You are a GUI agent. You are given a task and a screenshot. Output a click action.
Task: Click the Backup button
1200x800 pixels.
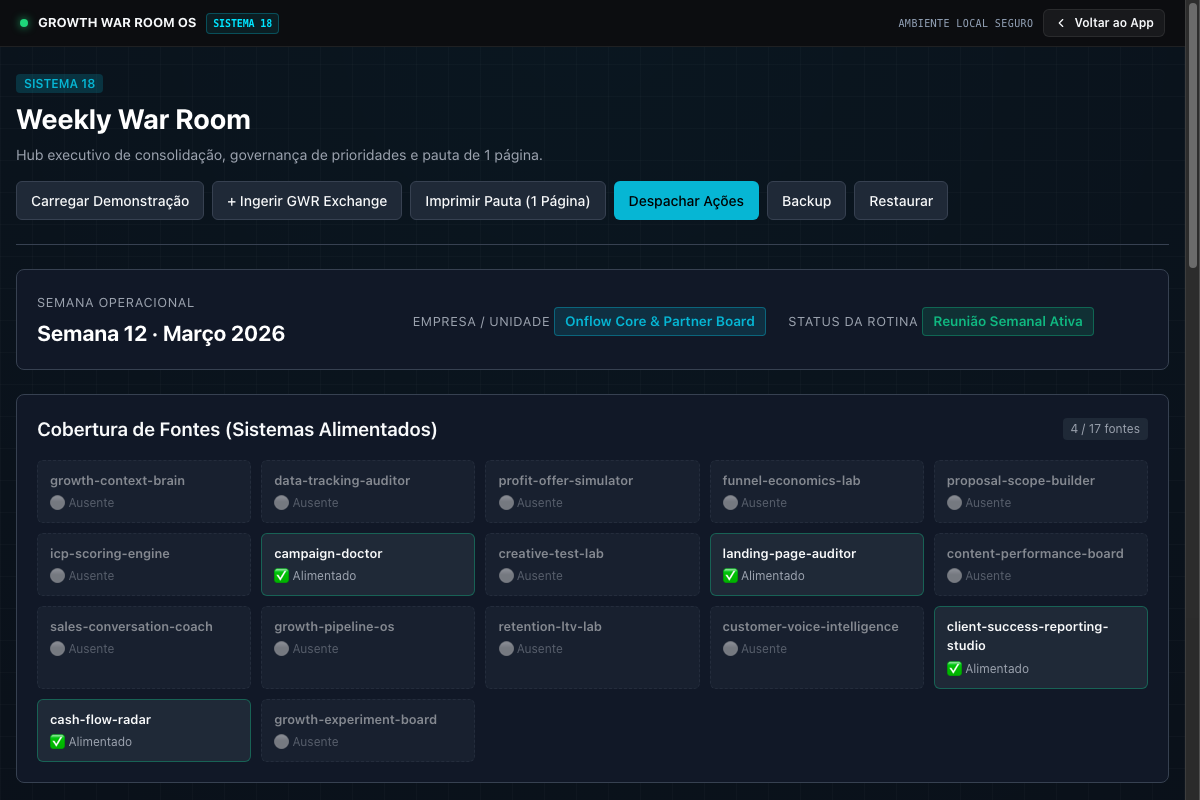(806, 200)
